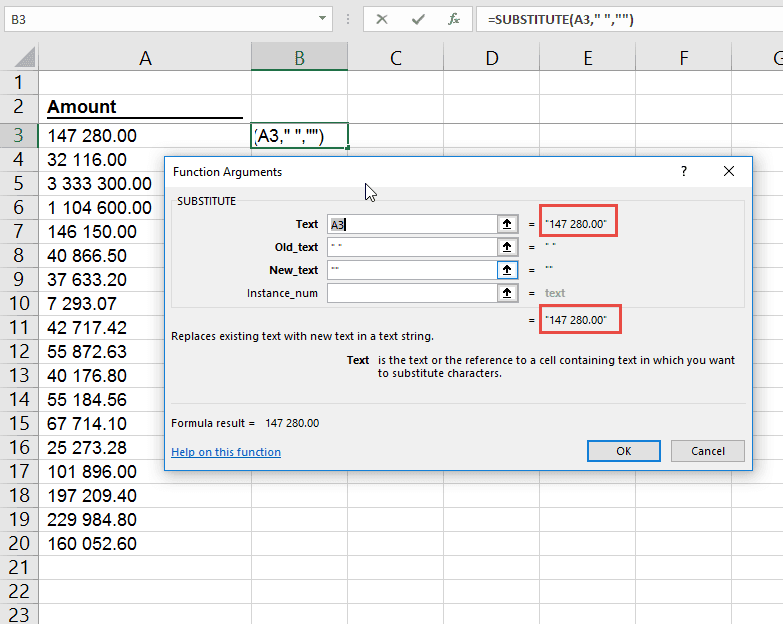Click the New_text argument field
Screen dimensions: 783x624
click(412, 270)
